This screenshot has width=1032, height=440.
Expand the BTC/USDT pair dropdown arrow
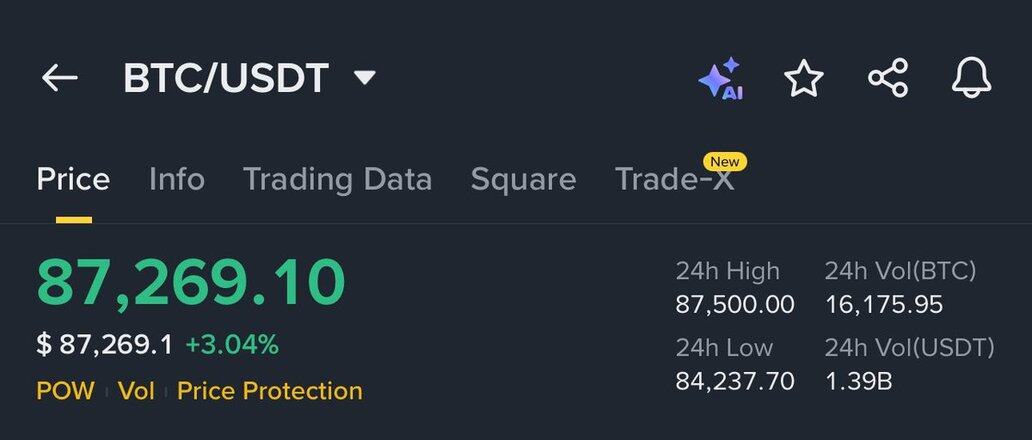(x=365, y=77)
